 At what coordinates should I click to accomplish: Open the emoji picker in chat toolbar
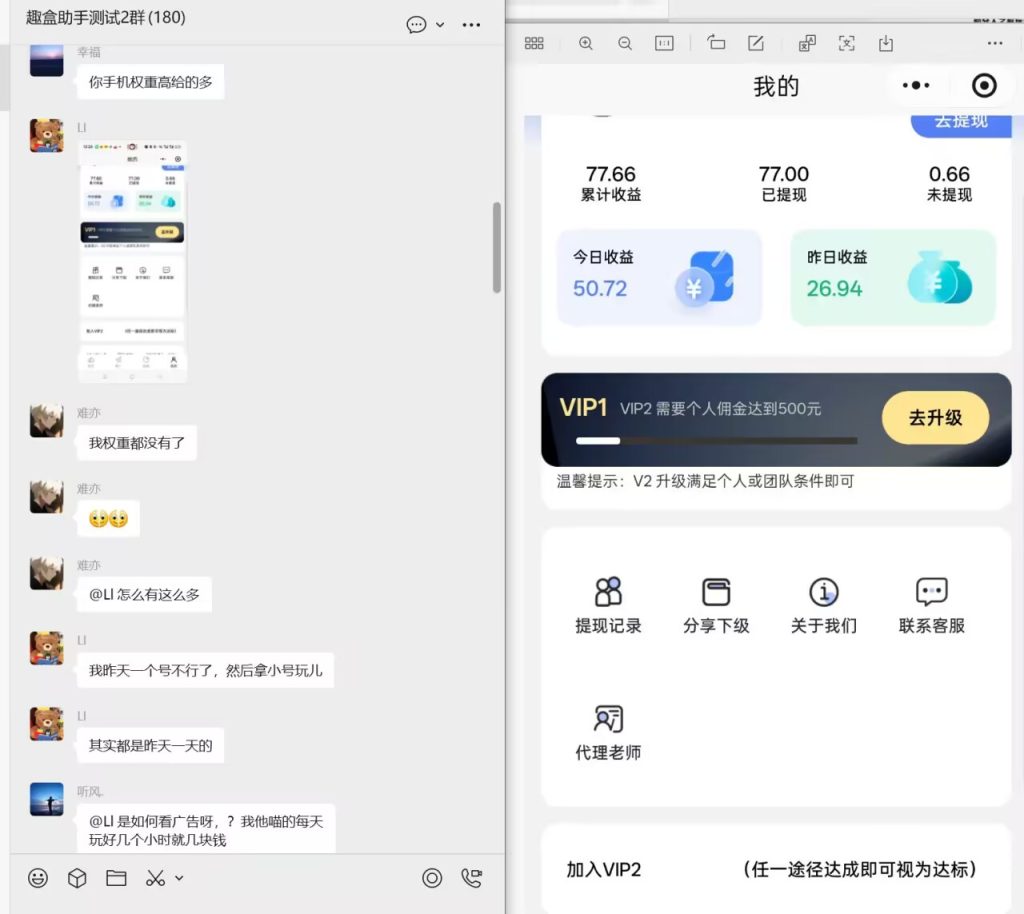point(38,878)
